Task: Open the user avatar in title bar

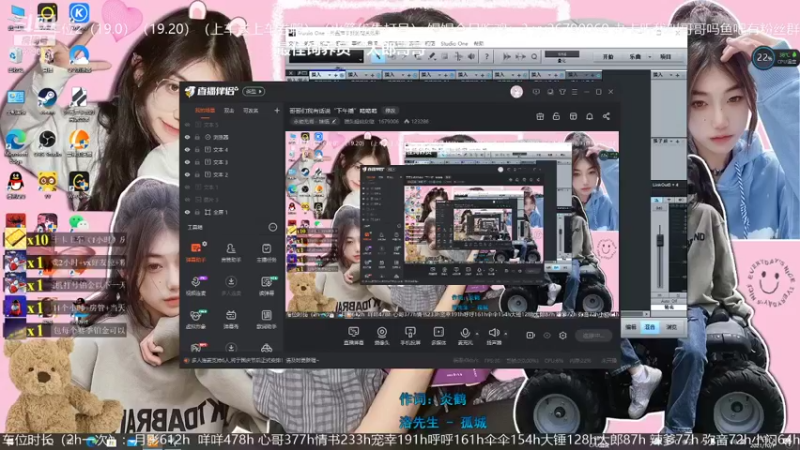Action: click(516, 92)
